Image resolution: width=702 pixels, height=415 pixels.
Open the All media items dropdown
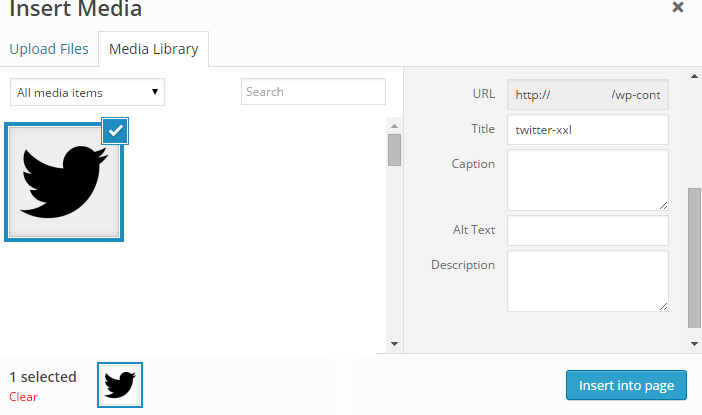(x=87, y=92)
